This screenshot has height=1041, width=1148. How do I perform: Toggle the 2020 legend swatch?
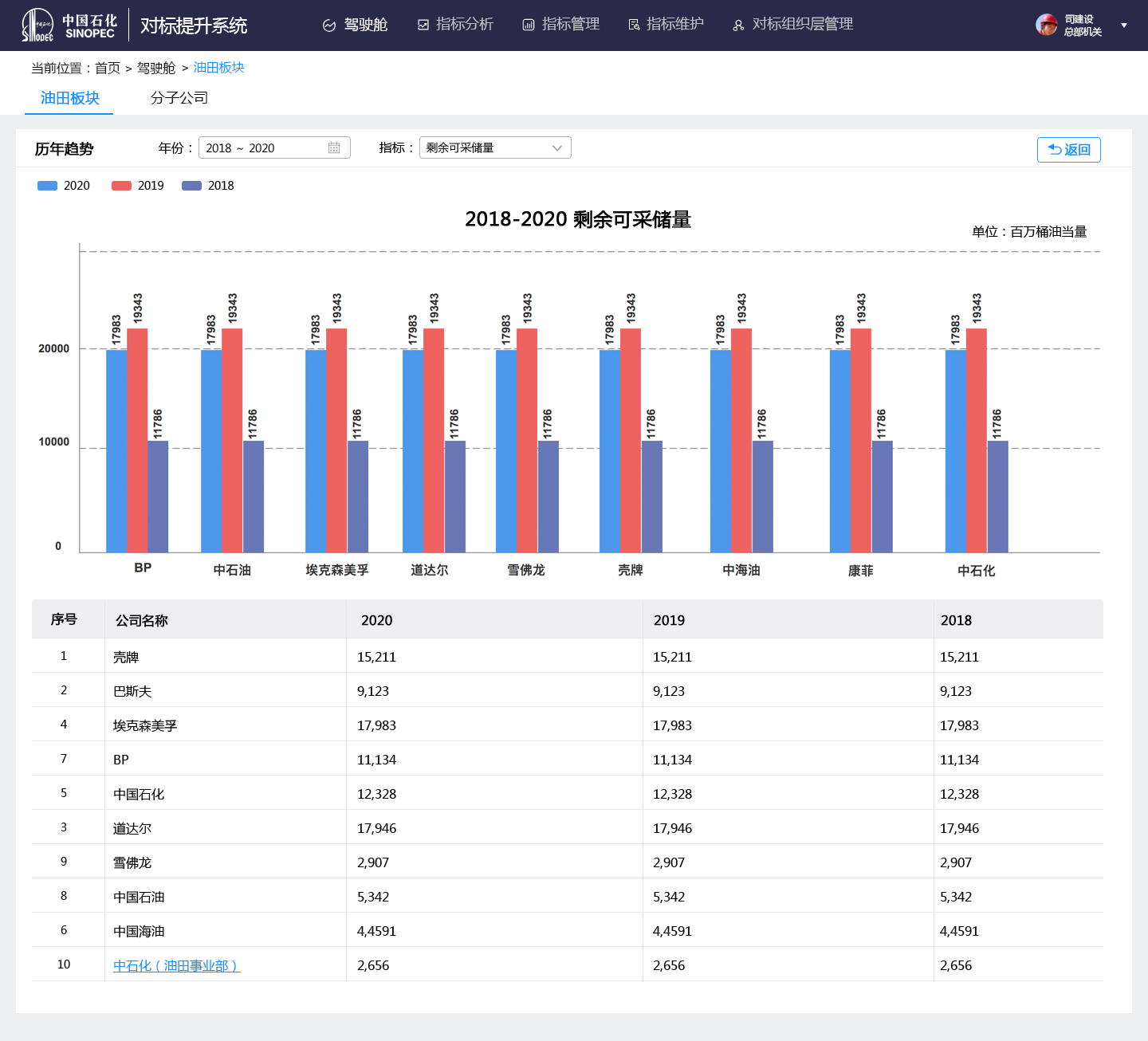coord(47,186)
